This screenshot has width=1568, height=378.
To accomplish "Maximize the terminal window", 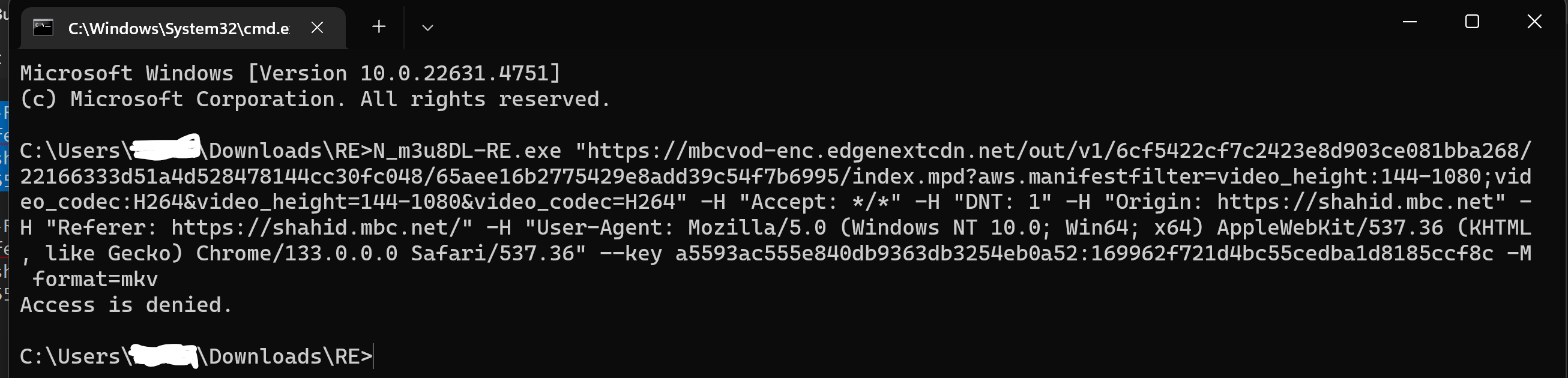I will pyautogui.click(x=1472, y=22).
